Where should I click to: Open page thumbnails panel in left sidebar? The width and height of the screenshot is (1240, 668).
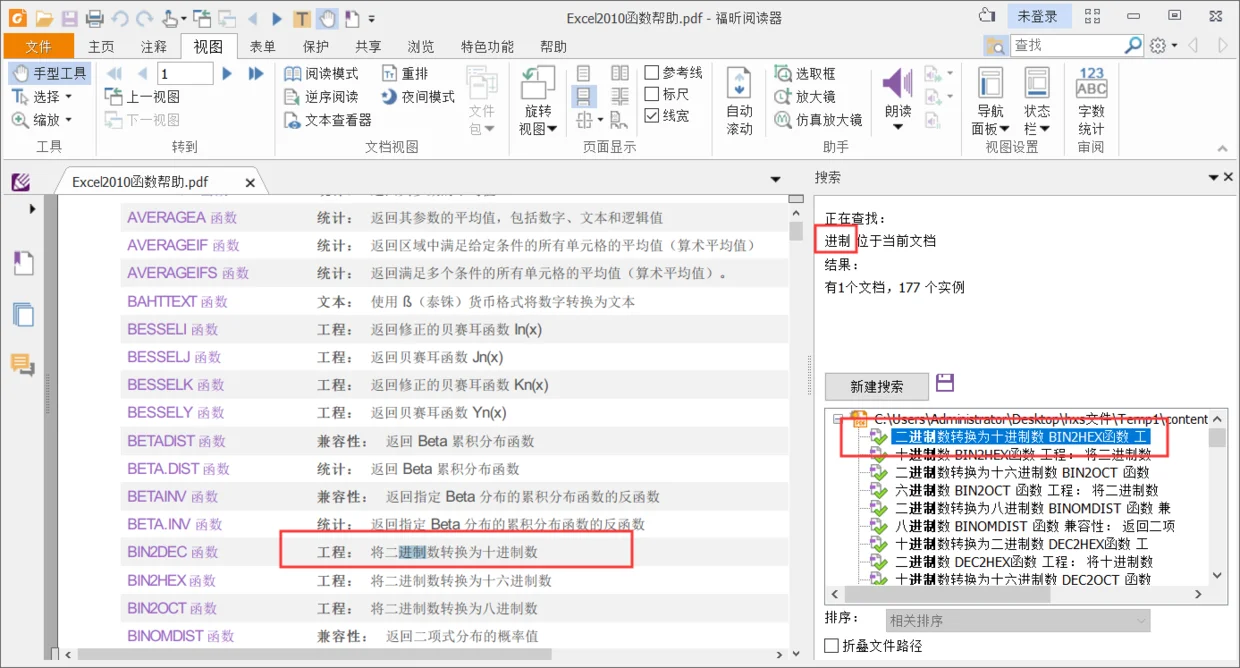pos(23,314)
